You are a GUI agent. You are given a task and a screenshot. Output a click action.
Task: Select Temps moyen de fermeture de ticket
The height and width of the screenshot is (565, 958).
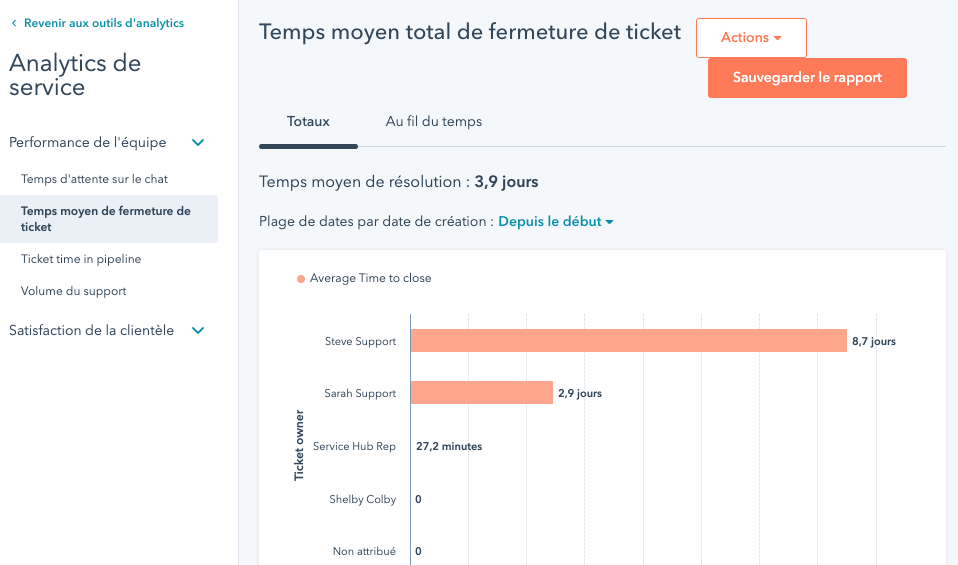pos(106,219)
